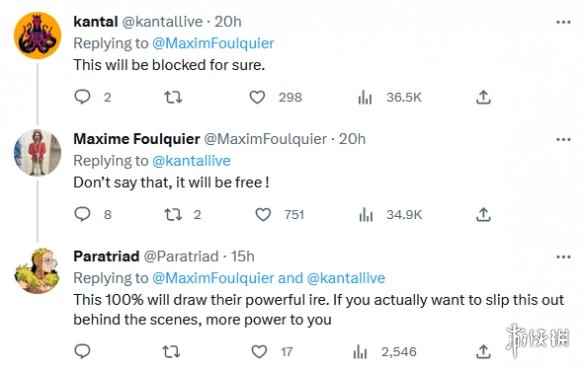Viewport: 584px width, 368px height.
Task: Reply to kantal's tweet via comment icon
Action: pyautogui.click(x=82, y=97)
